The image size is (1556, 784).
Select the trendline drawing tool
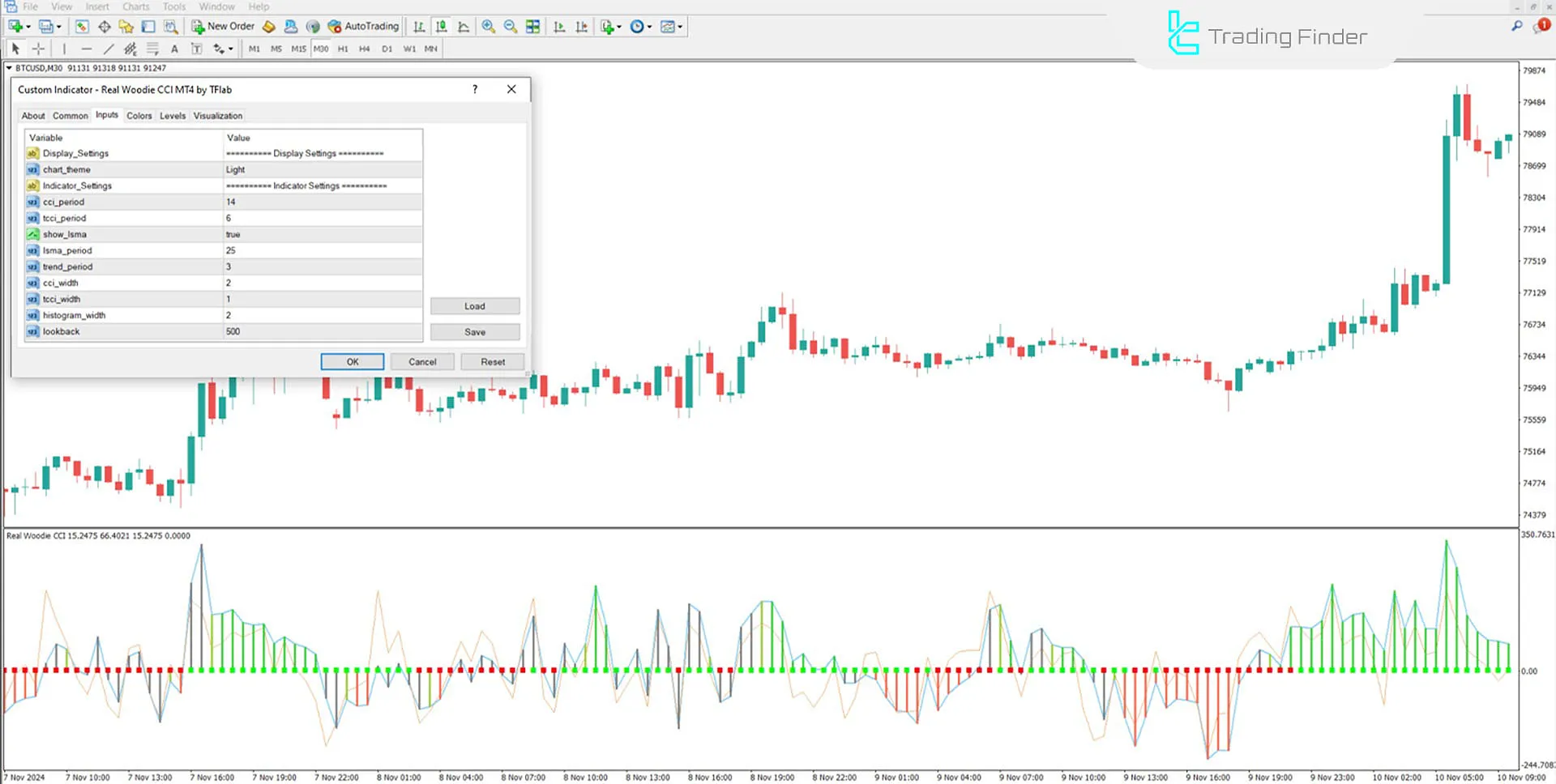tap(109, 49)
